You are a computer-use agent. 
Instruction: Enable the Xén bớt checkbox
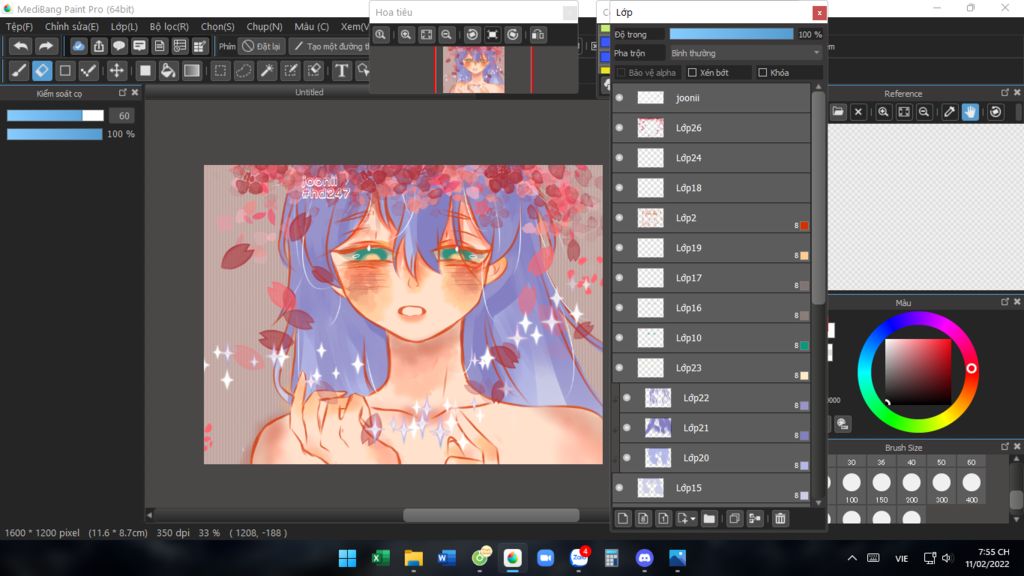click(692, 73)
